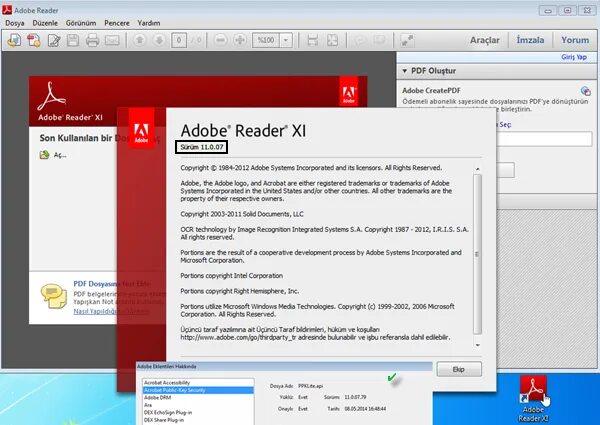Click the About dialog vertical scrollbar thumb
Image resolution: width=600 pixels, height=425 pixels.
(x=477, y=254)
